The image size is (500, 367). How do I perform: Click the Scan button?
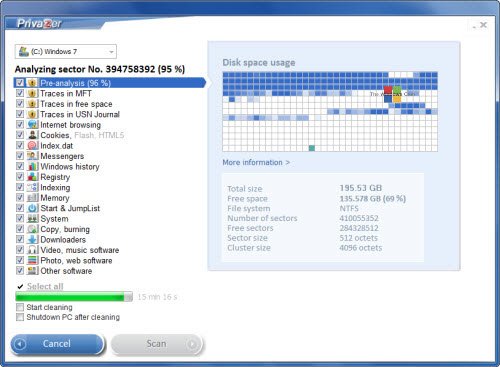(156, 344)
